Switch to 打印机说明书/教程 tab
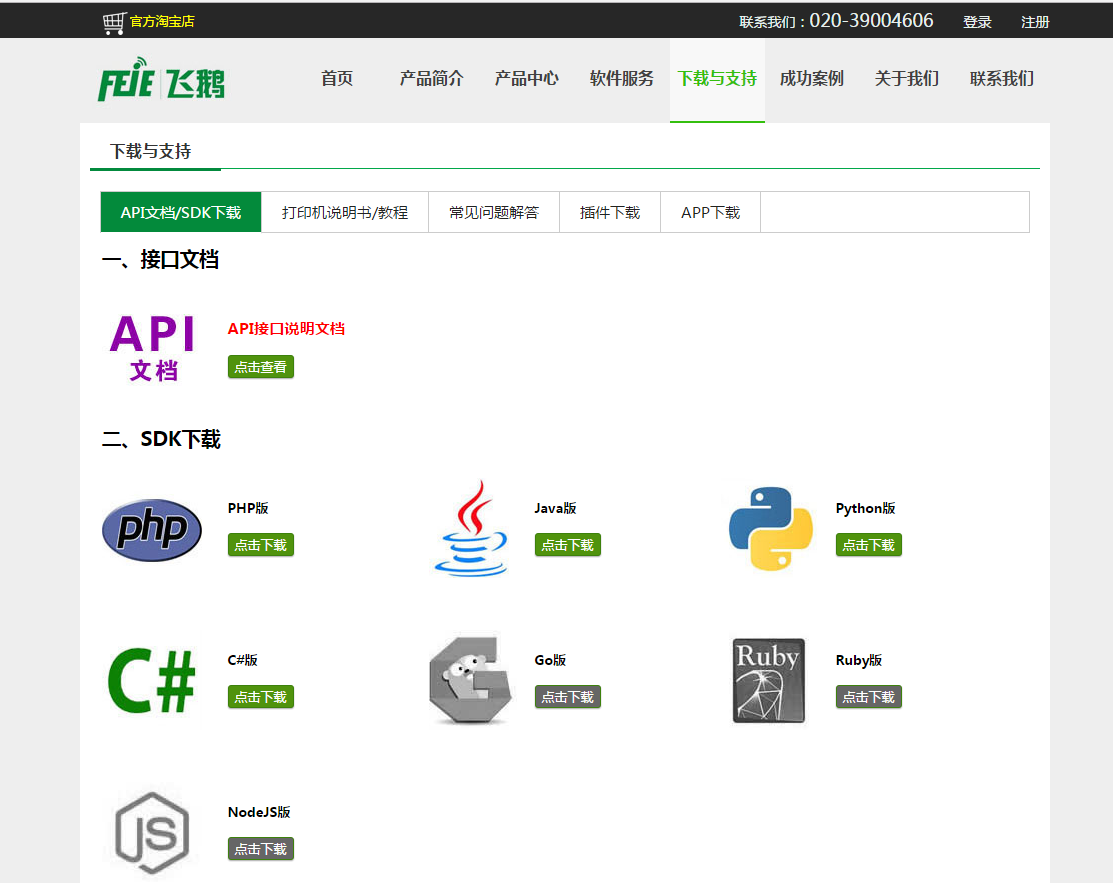 (345, 212)
